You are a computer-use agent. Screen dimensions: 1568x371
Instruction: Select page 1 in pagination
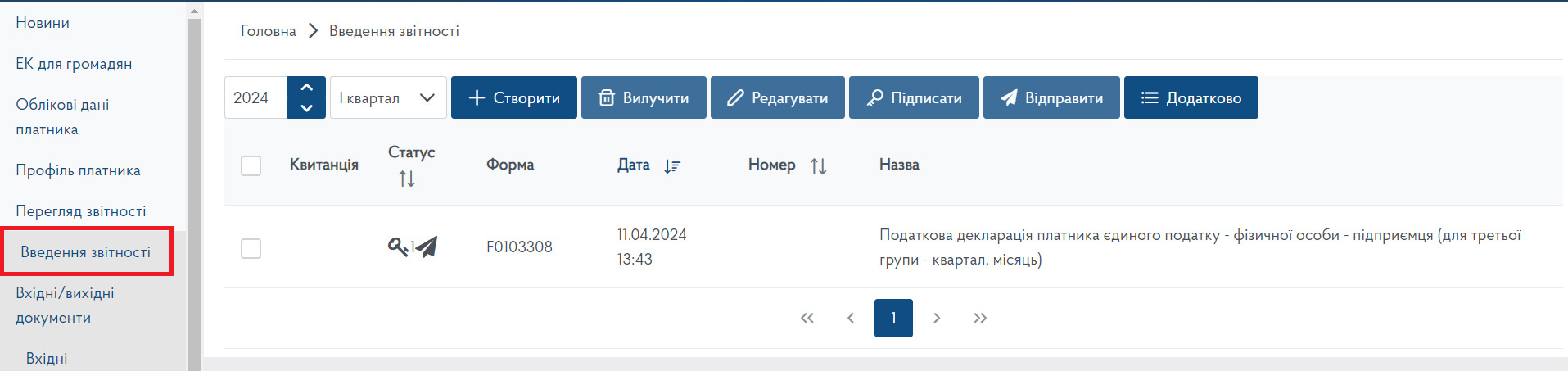(893, 318)
